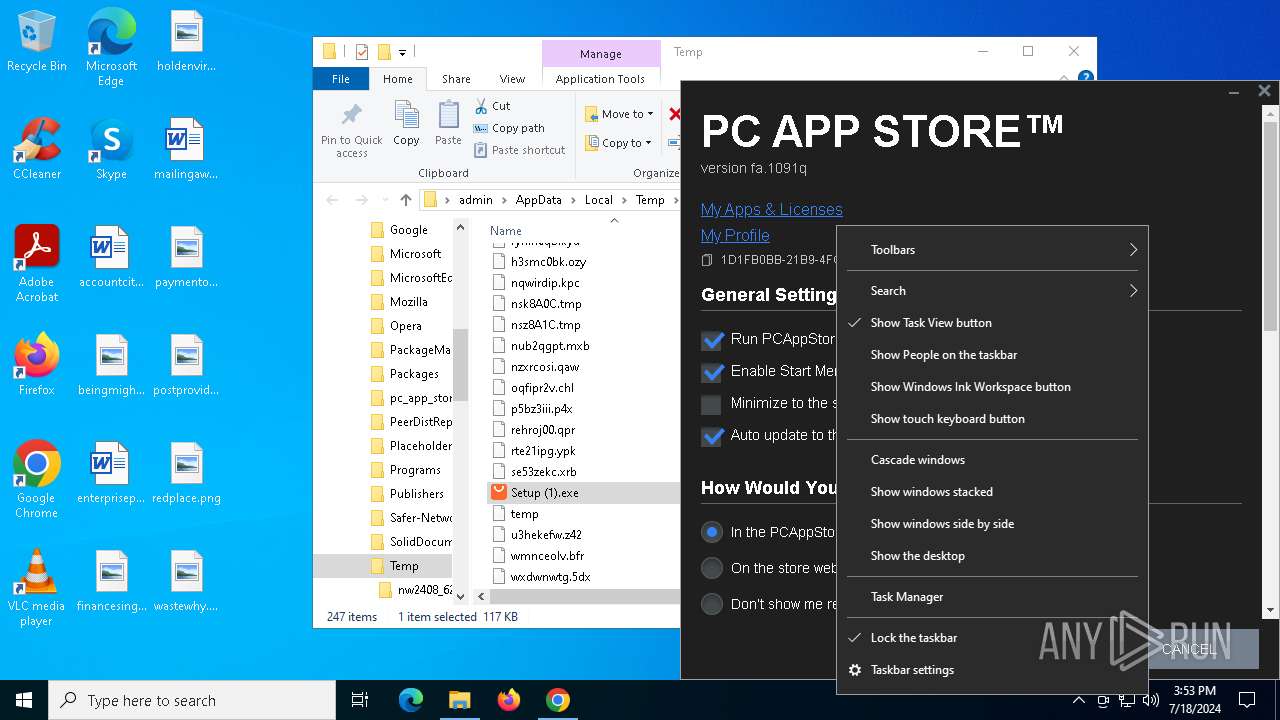The image size is (1280, 720).
Task: Open the My Profile link
Action: (735, 235)
